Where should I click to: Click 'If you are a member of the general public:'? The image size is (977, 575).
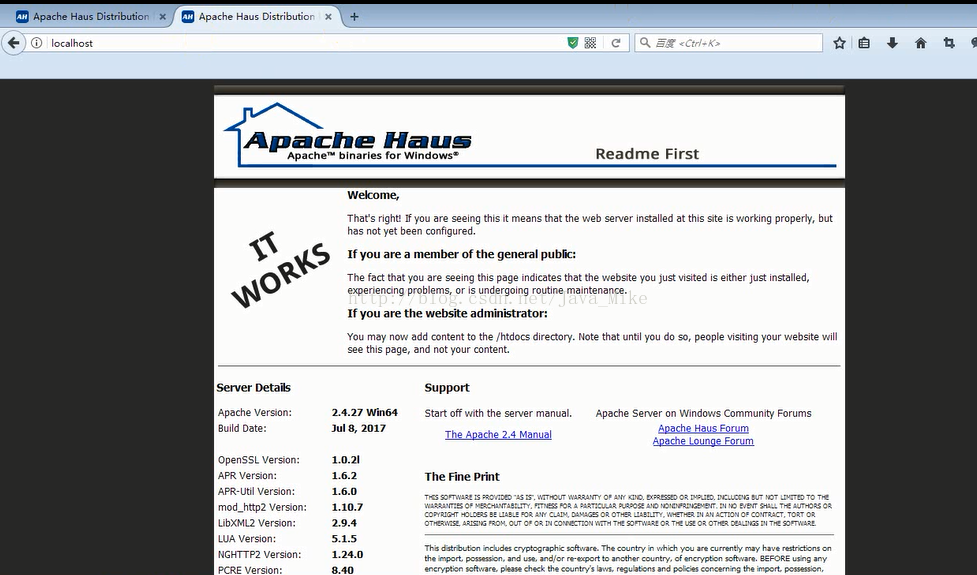462,254
